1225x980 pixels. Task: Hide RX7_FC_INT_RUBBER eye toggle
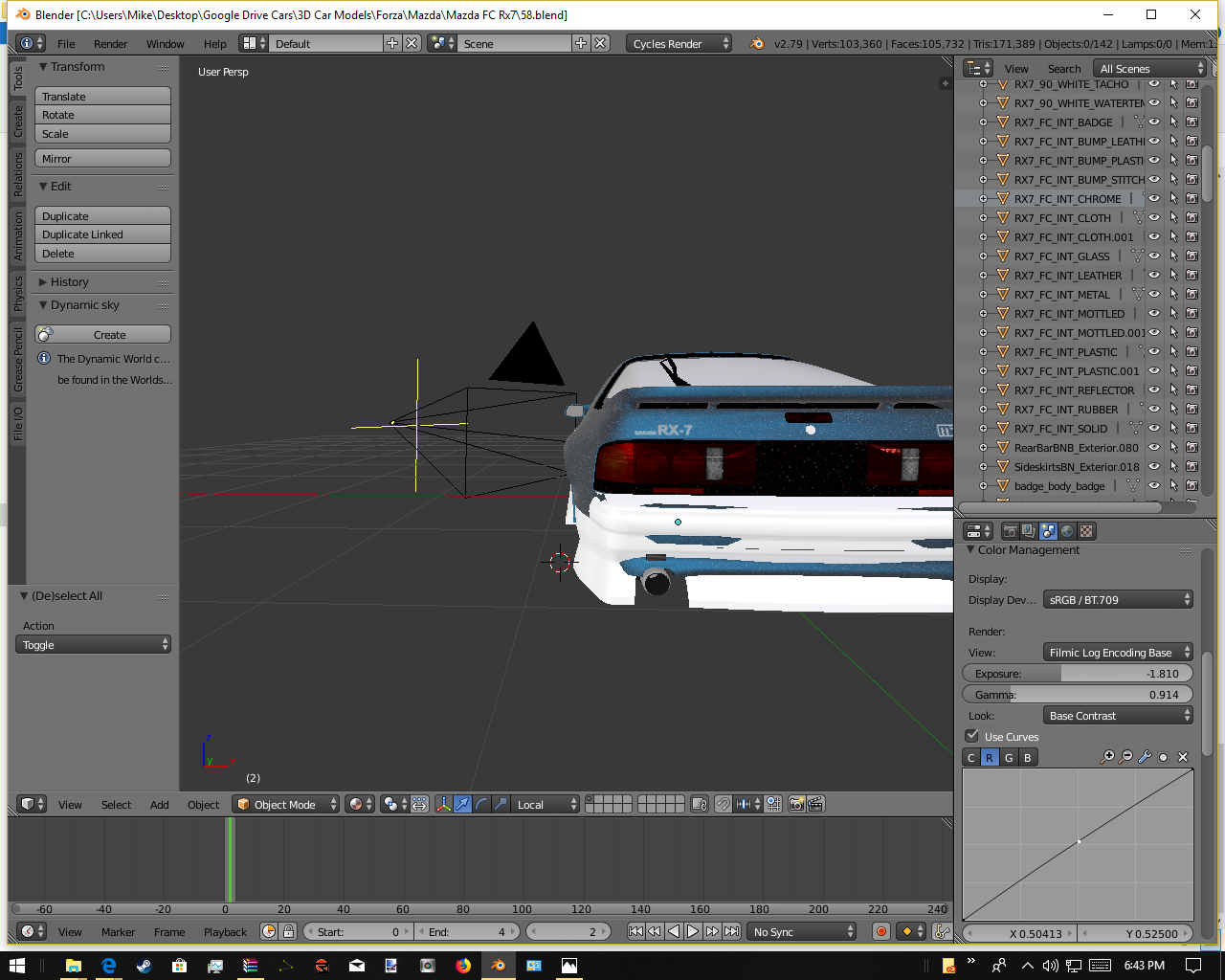tap(1154, 410)
